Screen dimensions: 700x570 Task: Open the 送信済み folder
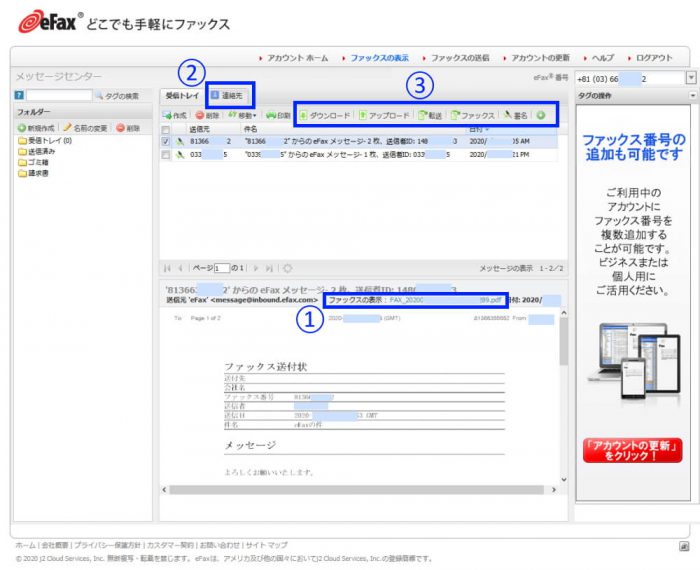point(37,152)
